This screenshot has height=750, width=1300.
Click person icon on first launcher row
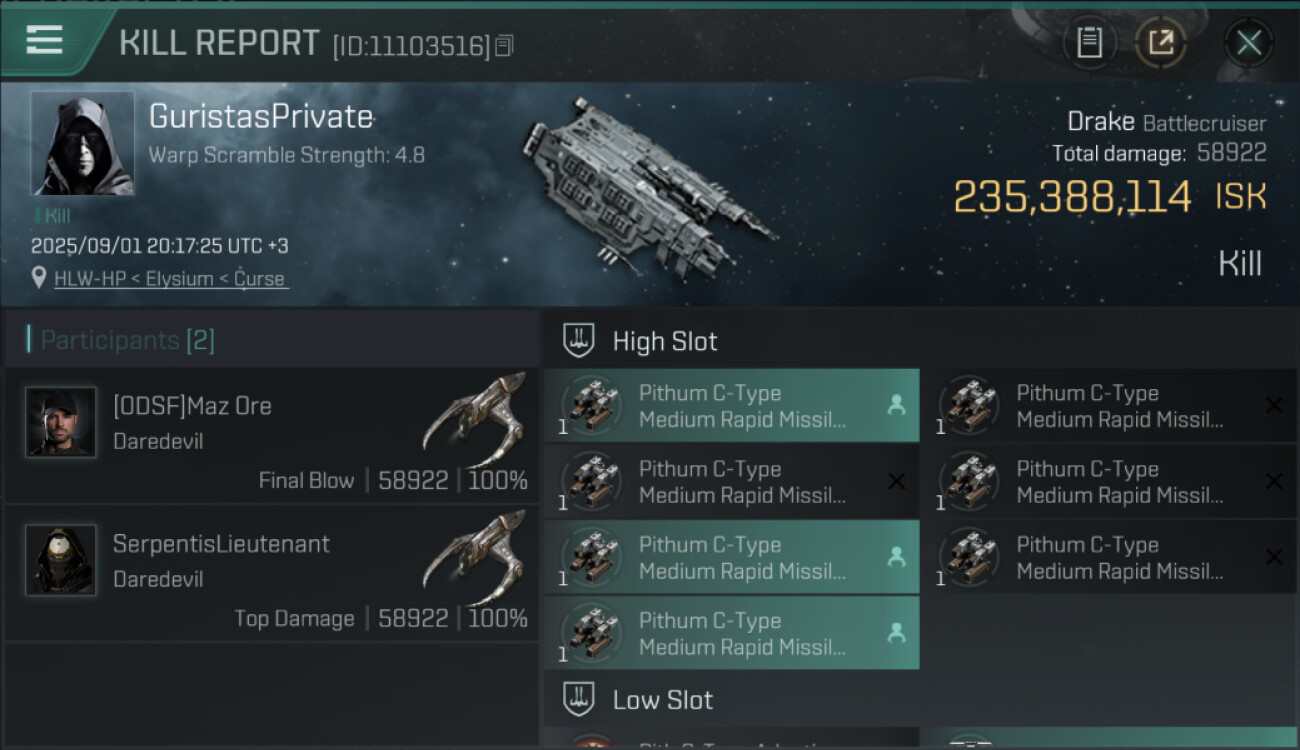896,405
